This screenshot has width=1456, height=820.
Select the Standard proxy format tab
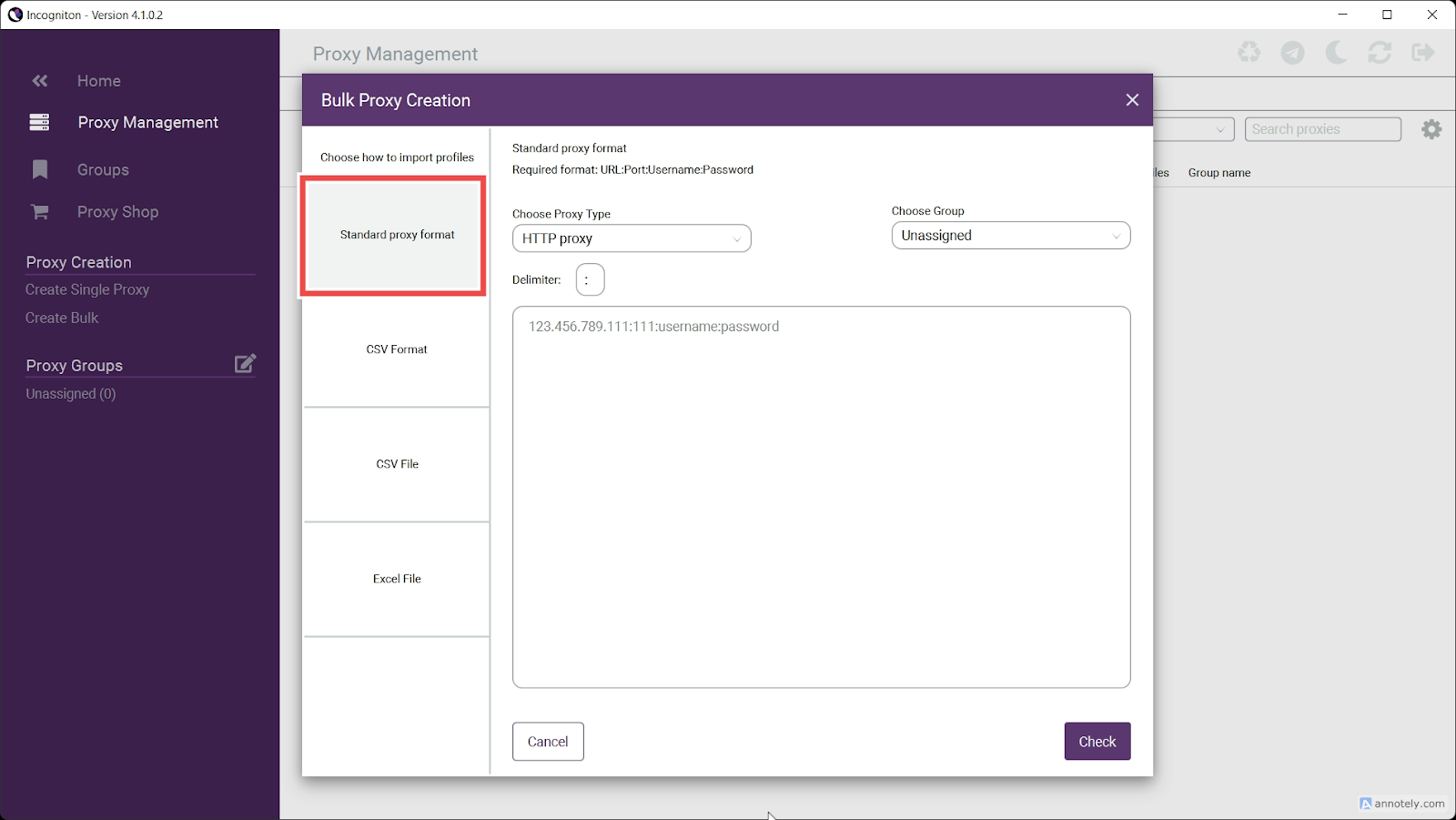point(393,235)
